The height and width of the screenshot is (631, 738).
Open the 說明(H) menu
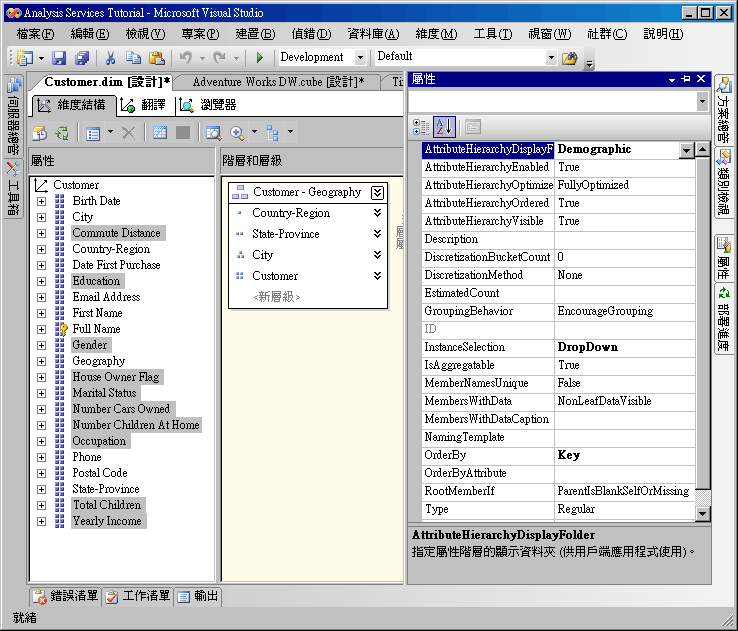[663, 34]
